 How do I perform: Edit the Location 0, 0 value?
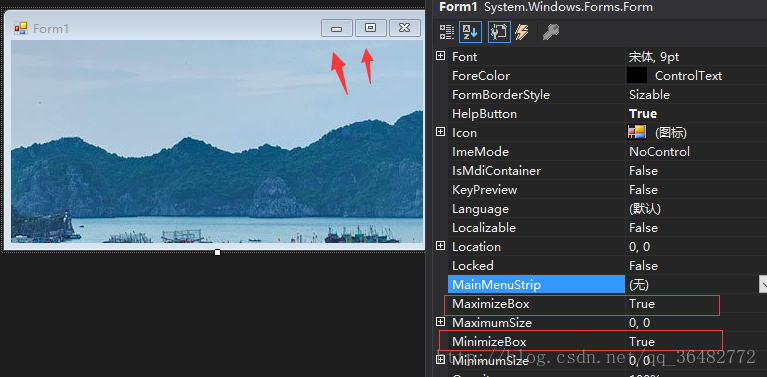pyautogui.click(x=639, y=246)
